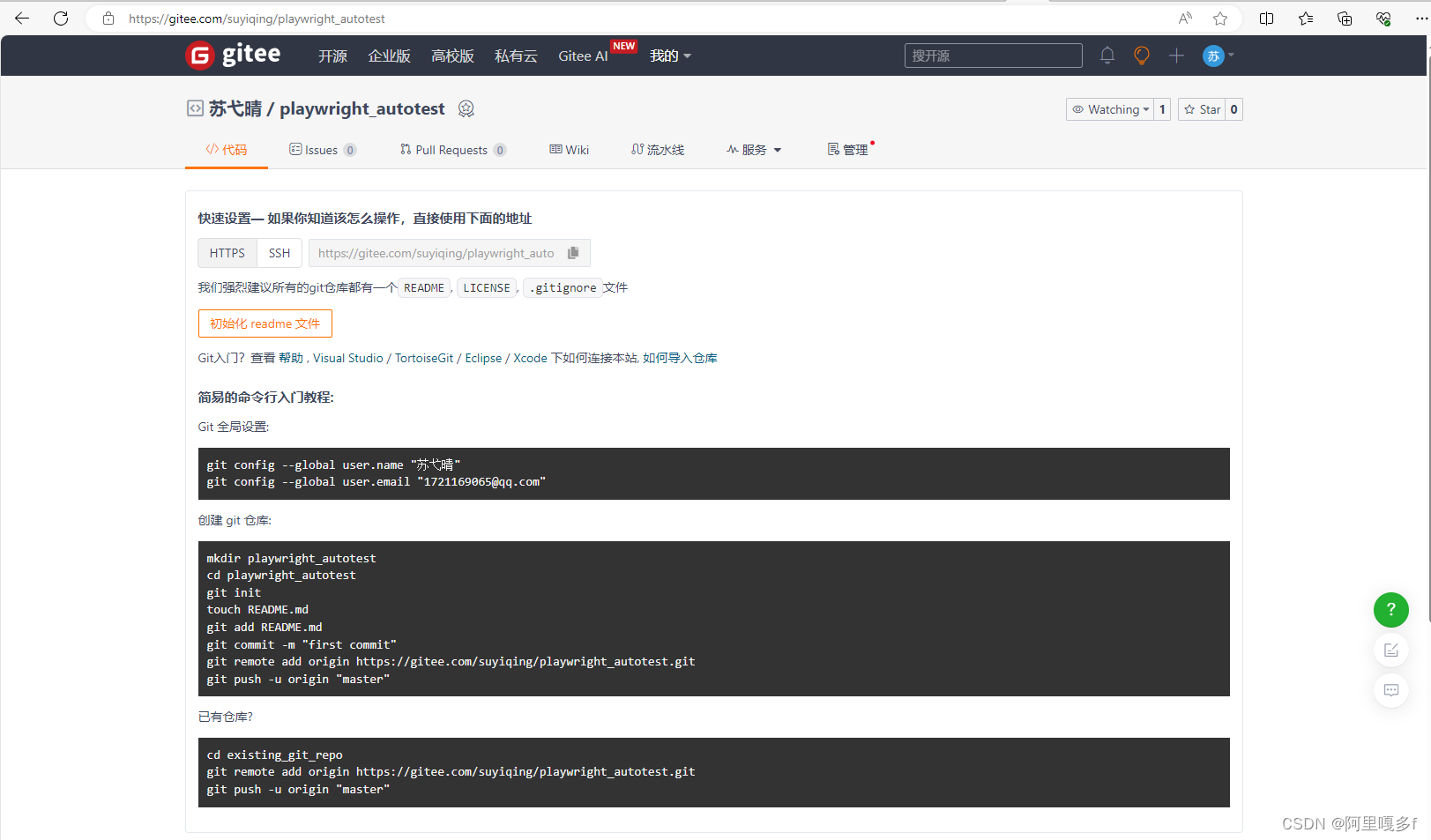Click the orange lightbulb icon
1431x840 pixels.
(1142, 56)
